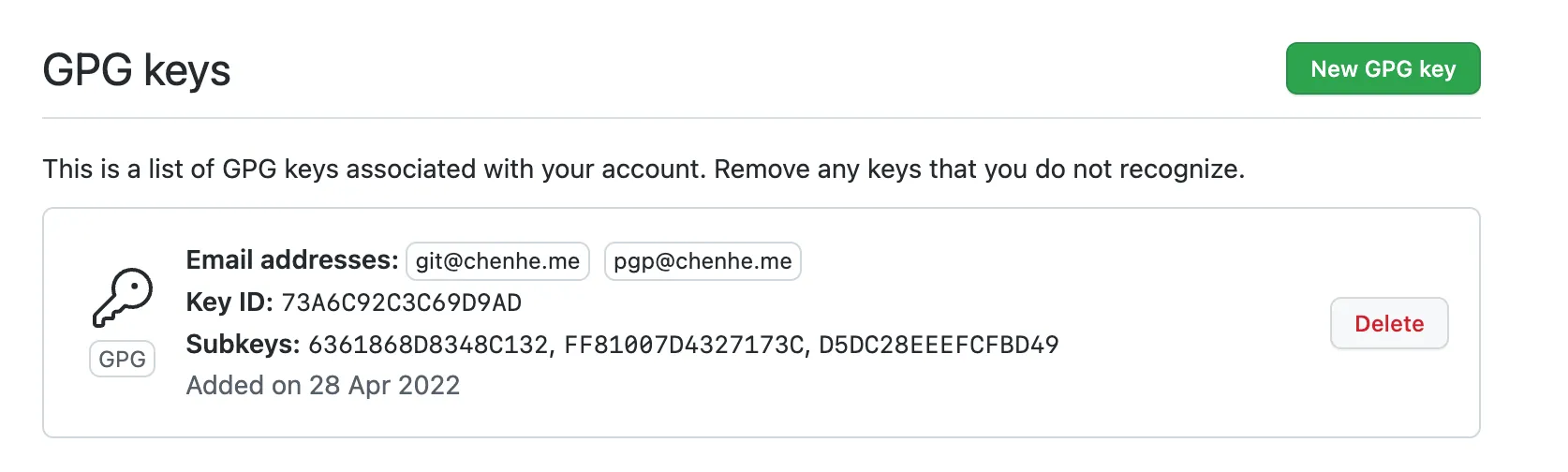1568x472 pixels.
Task: Click 'Remove any keys' text in the description
Action: tap(818, 170)
